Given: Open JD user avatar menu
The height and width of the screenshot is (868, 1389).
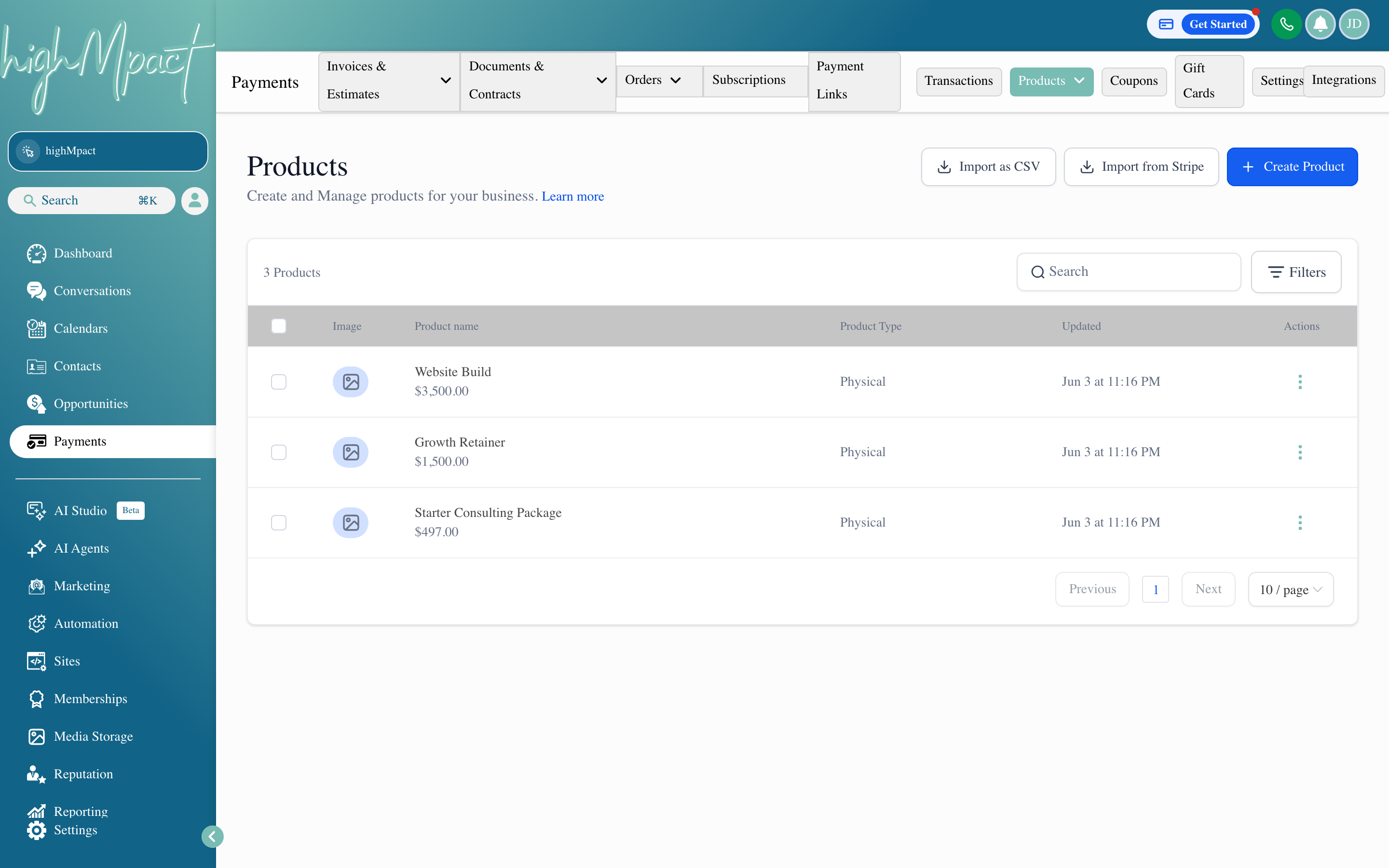Looking at the screenshot, I should click(x=1354, y=24).
